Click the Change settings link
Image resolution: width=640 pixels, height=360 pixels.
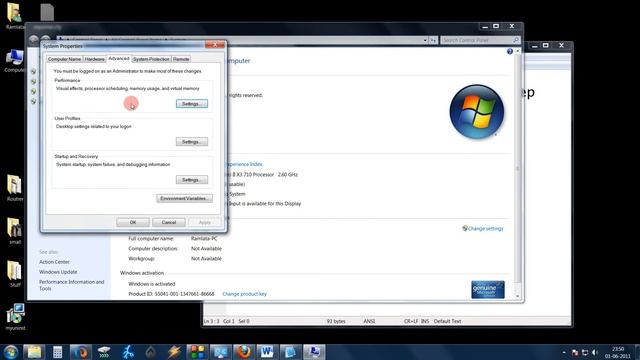pyautogui.click(x=486, y=229)
